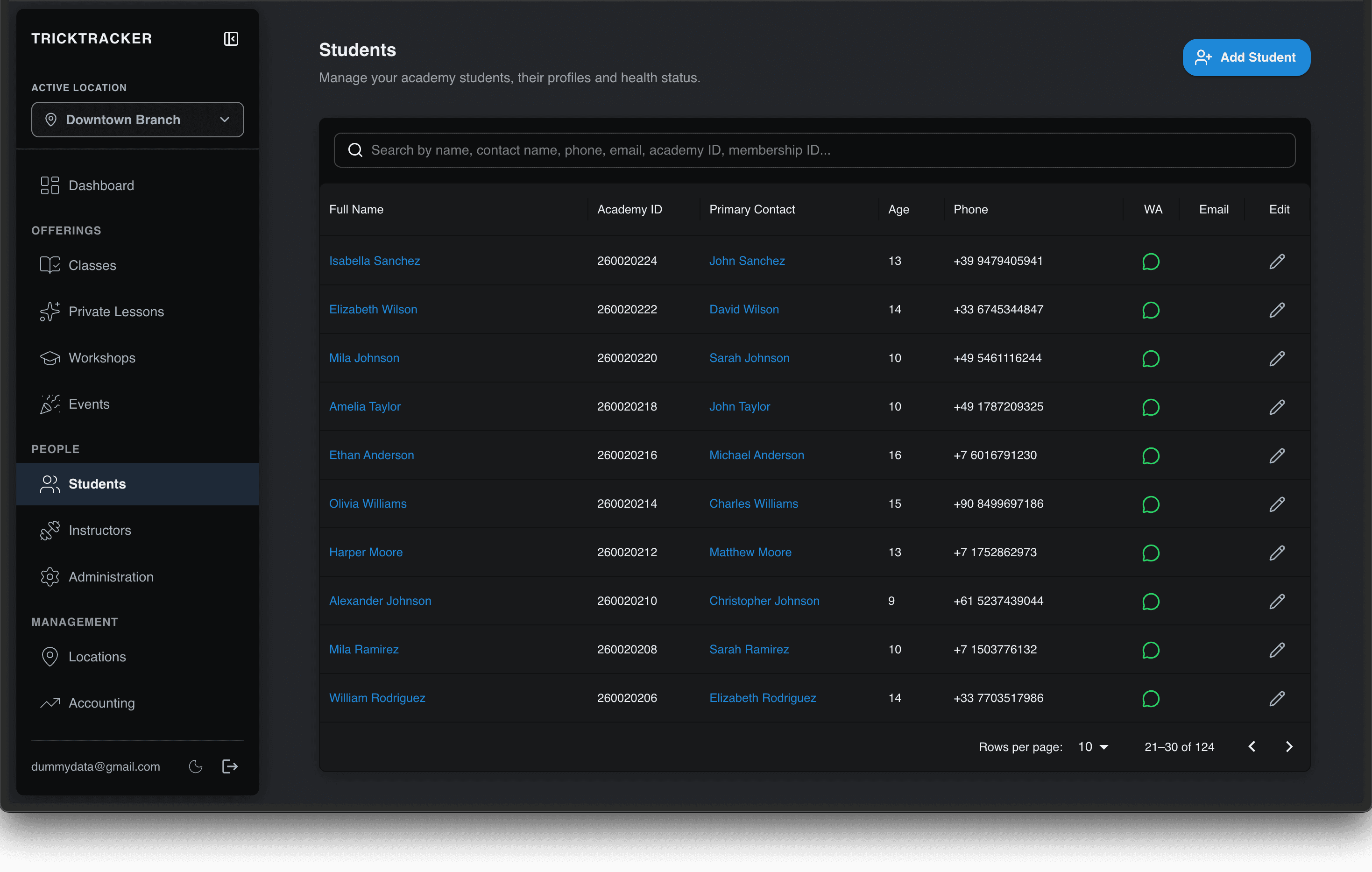This screenshot has width=1372, height=872.
Task: Edit Amelia Taylor with pencil icon
Action: [1277, 407]
